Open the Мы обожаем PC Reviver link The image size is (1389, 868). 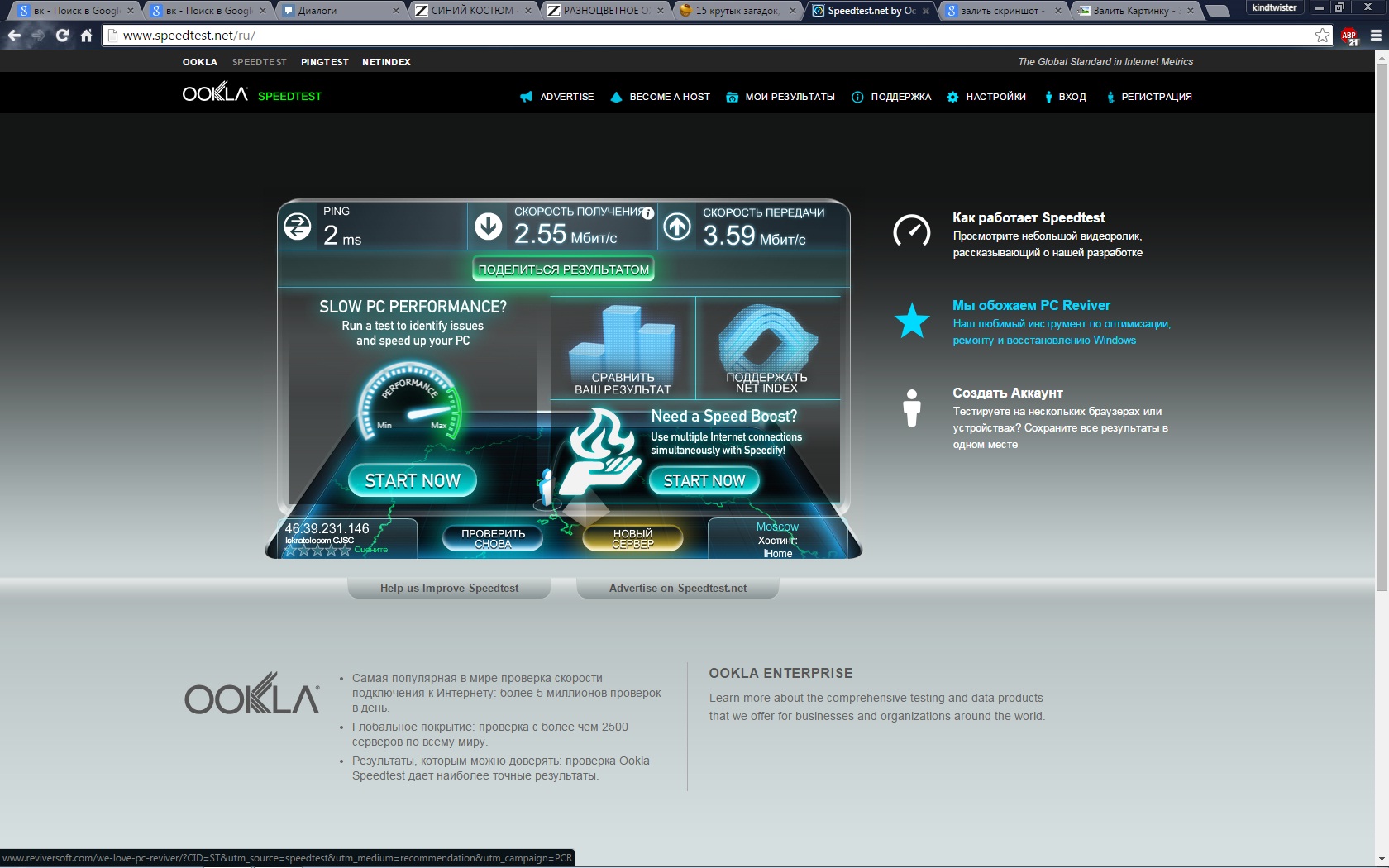(x=1031, y=305)
